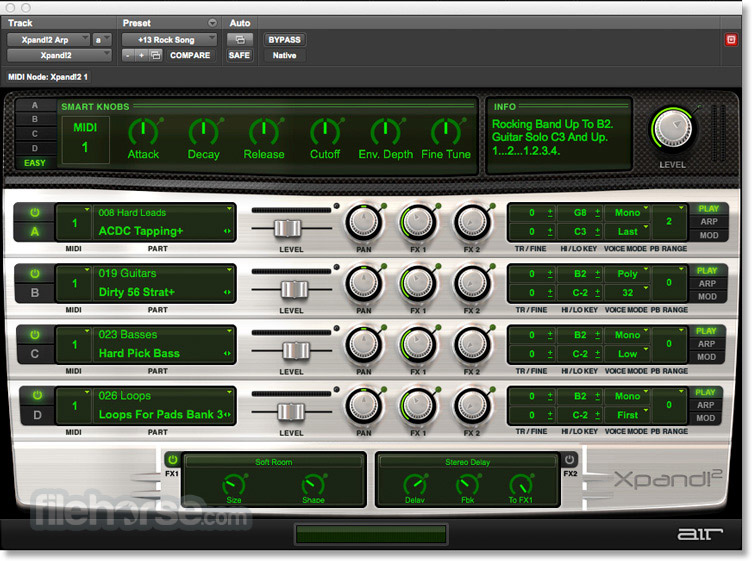Screen dimensions: 752x561
Task: Select smart knobs tab C
Action: point(35,133)
